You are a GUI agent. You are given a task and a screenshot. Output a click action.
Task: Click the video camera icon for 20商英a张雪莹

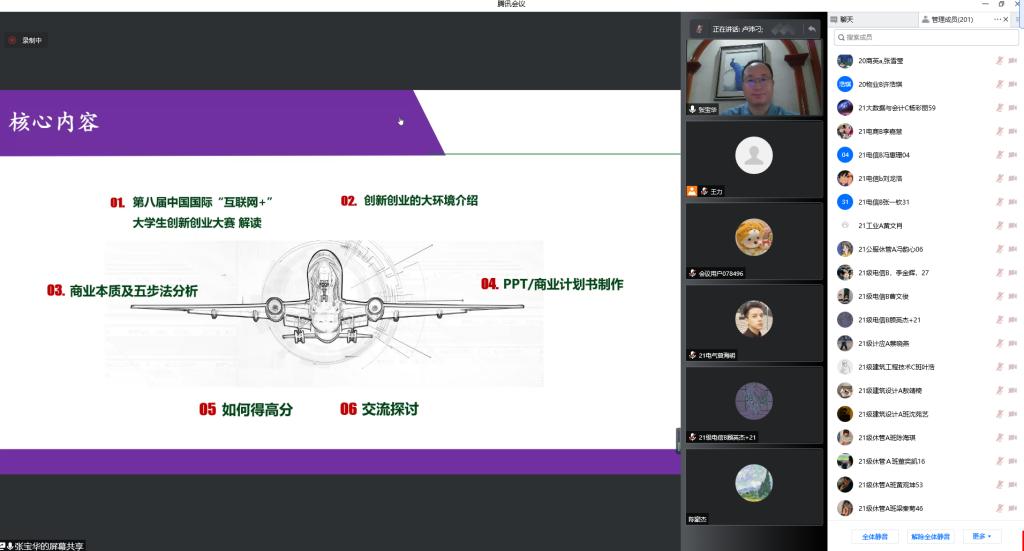[1013, 60]
